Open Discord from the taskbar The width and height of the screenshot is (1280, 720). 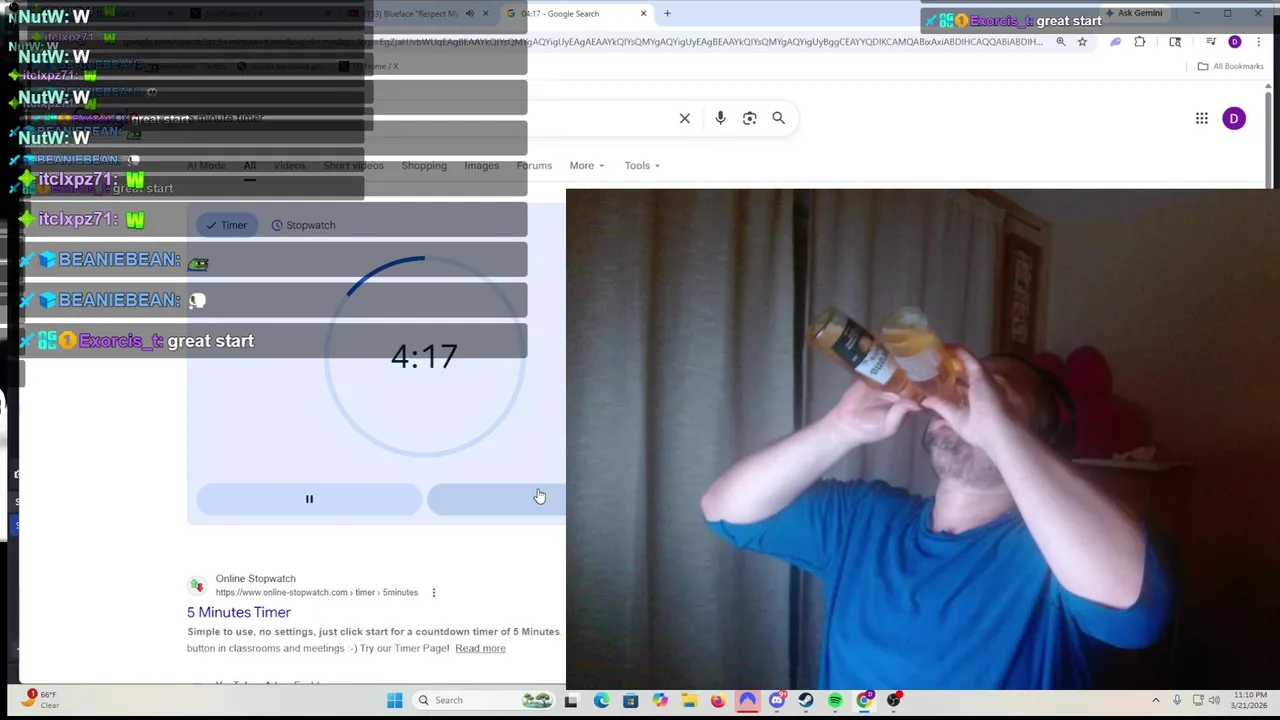click(777, 700)
